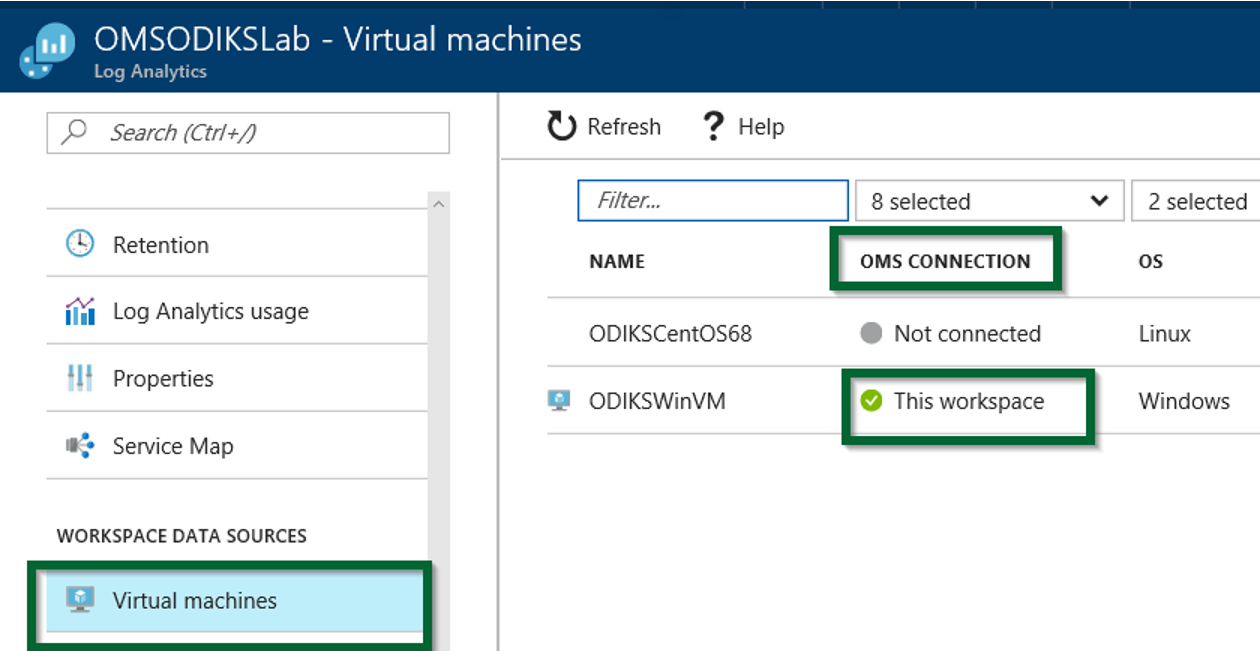This screenshot has height=651, width=1260.
Task: Open the Properties menu item
Action: click(237, 378)
